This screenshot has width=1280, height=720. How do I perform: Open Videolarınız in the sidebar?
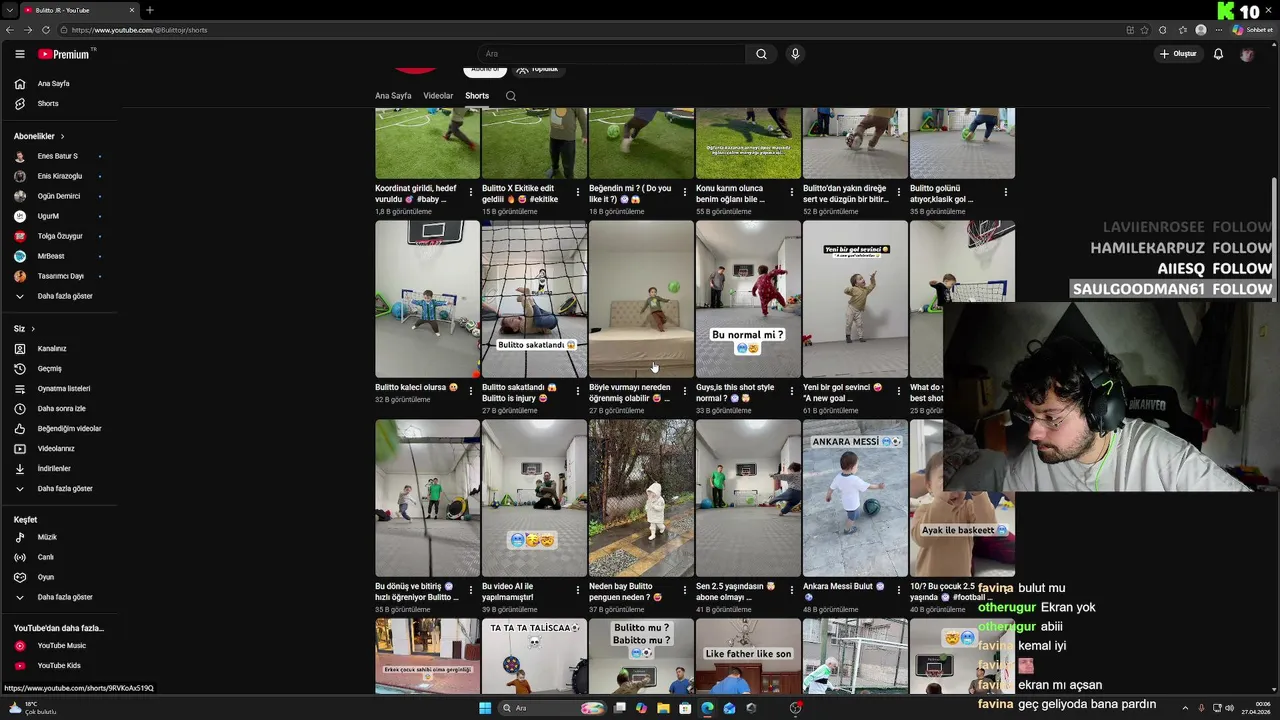click(x=58, y=449)
